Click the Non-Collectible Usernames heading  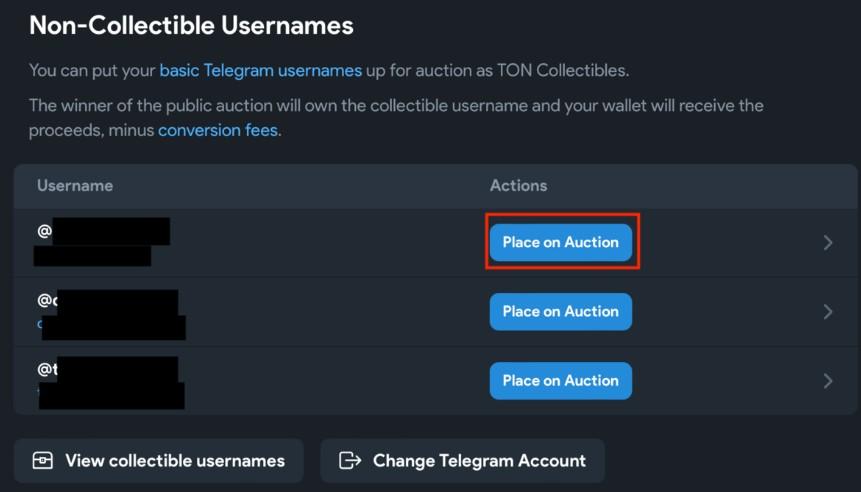point(192,26)
